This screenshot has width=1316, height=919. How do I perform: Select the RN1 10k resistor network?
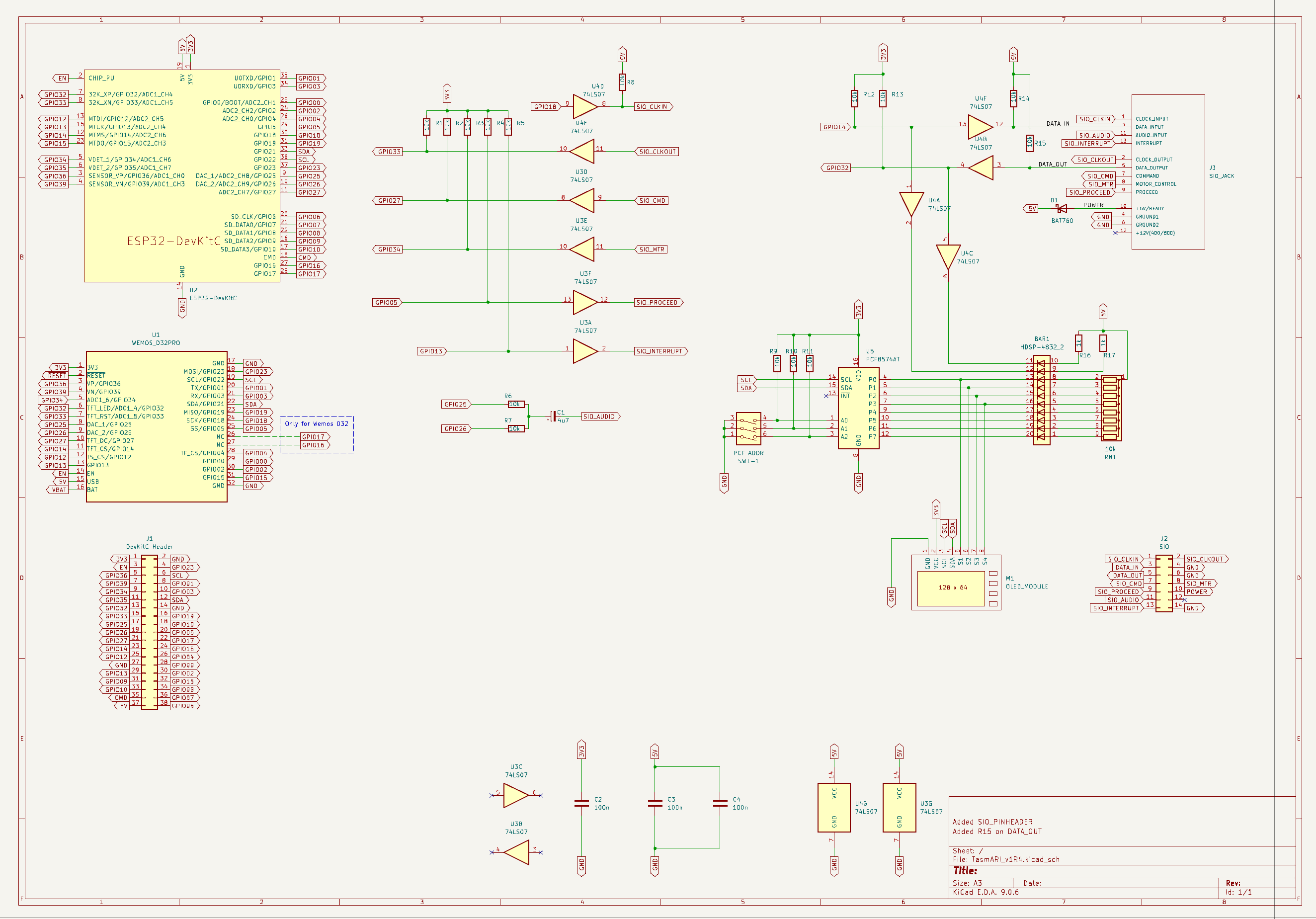coord(1111,408)
